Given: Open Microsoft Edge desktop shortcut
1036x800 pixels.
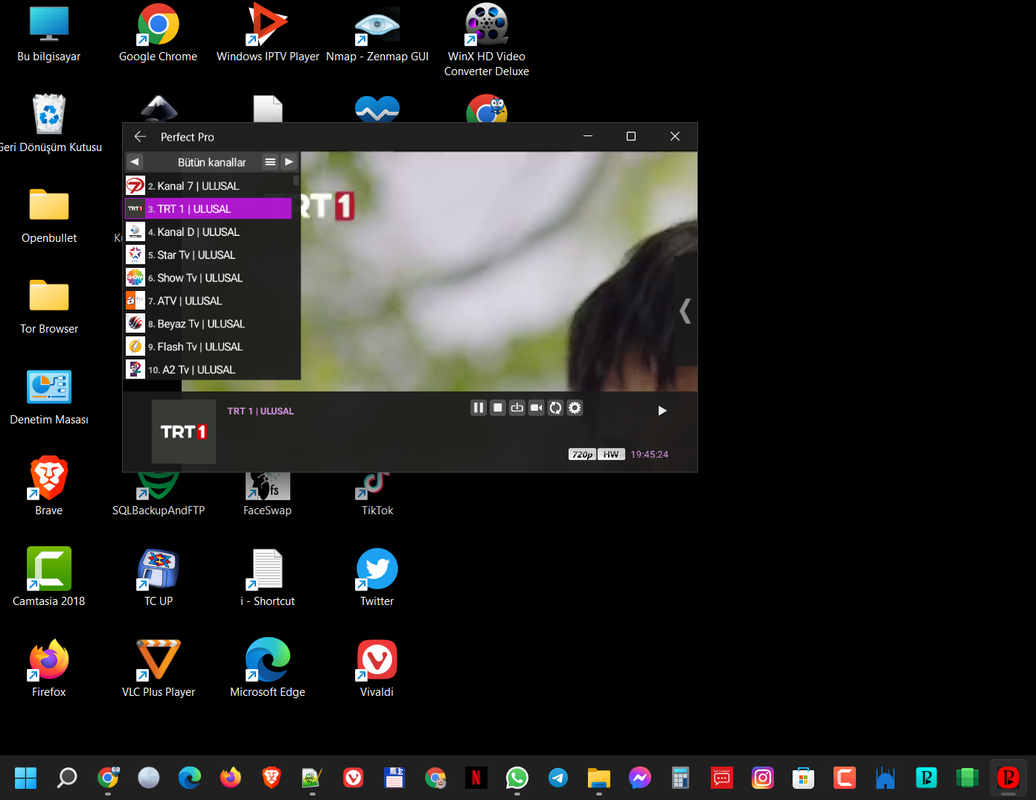Looking at the screenshot, I should 268,669.
